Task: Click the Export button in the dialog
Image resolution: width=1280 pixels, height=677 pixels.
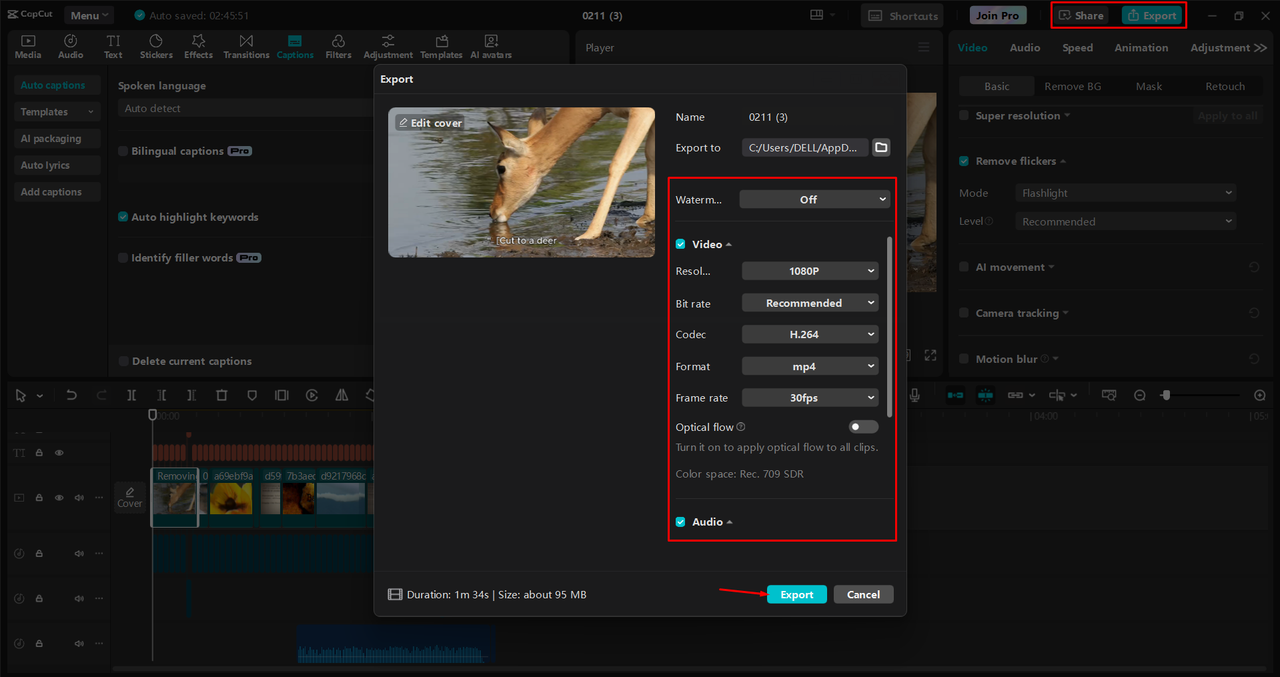Action: [797, 594]
